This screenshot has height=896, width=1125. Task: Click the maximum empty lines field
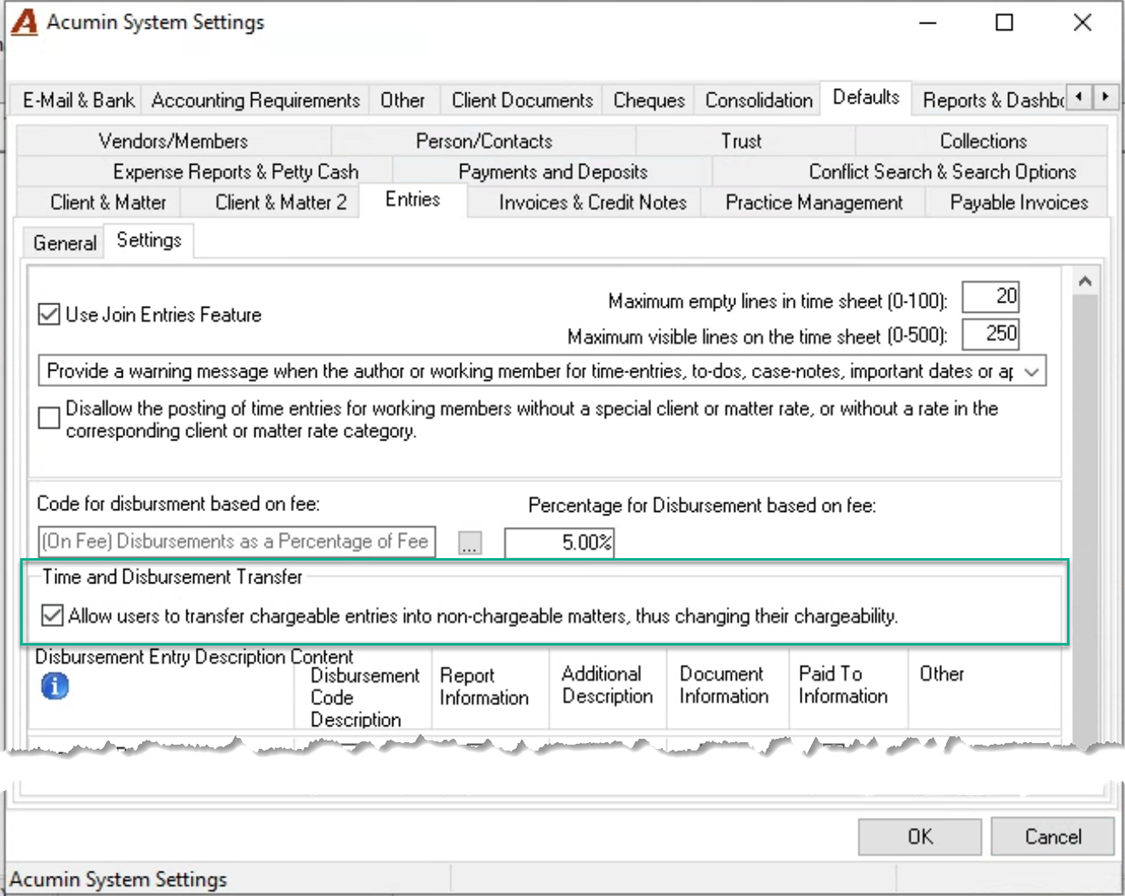[990, 296]
